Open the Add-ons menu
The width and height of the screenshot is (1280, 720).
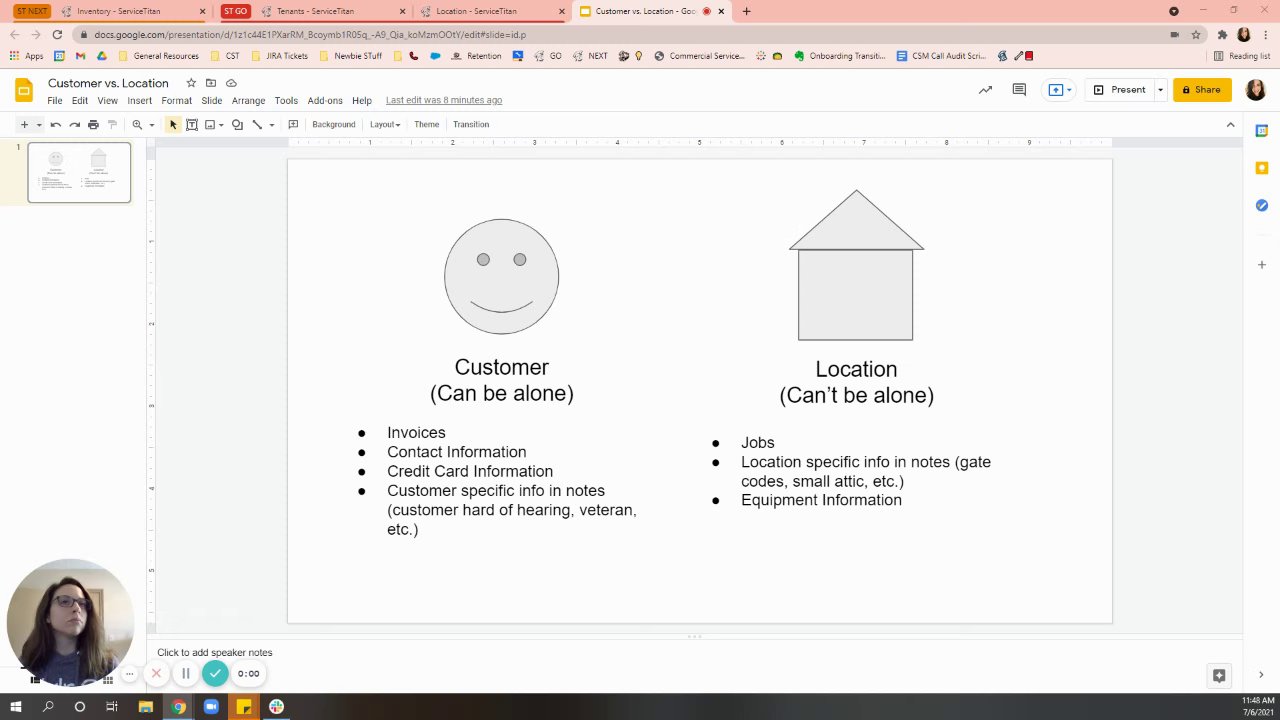click(x=325, y=101)
